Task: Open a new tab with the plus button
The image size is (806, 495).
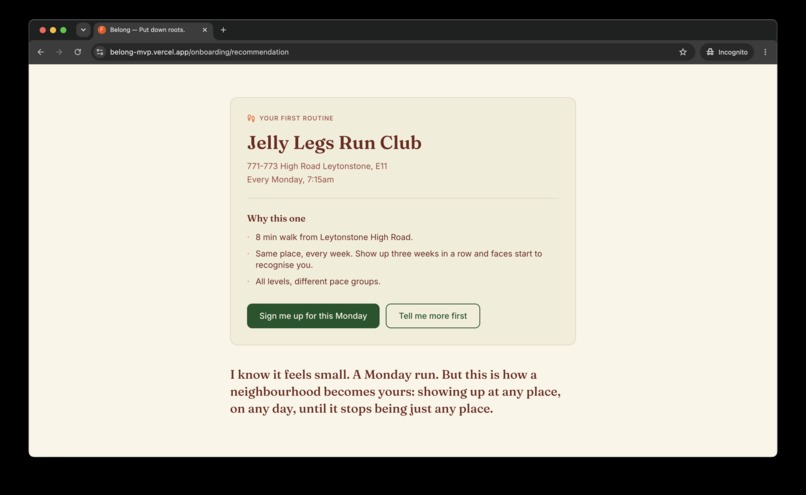Action: click(x=223, y=30)
